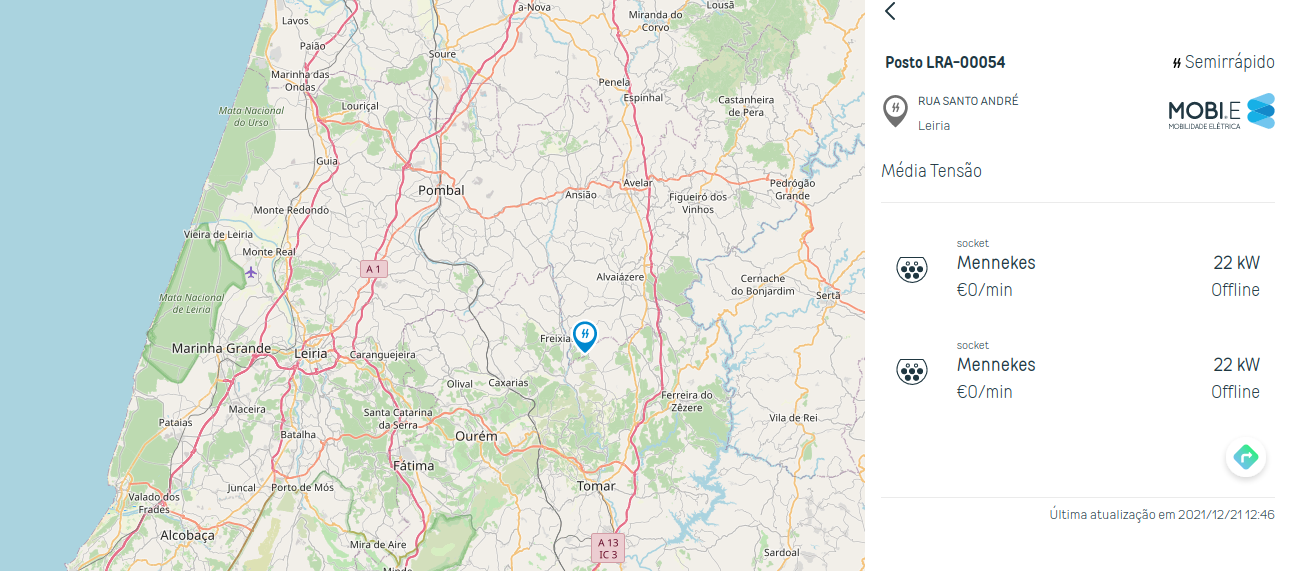This screenshot has width=1290, height=571.
Task: Click the airplane airport icon near Monte Real
Action: point(250,271)
